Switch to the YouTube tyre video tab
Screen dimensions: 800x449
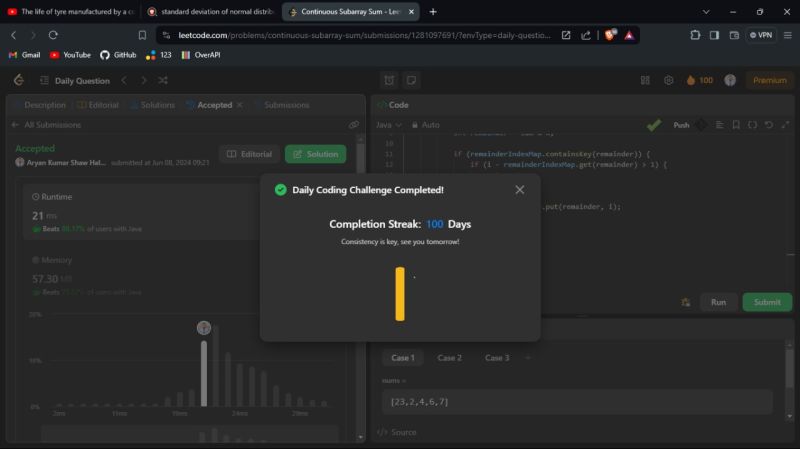click(71, 11)
